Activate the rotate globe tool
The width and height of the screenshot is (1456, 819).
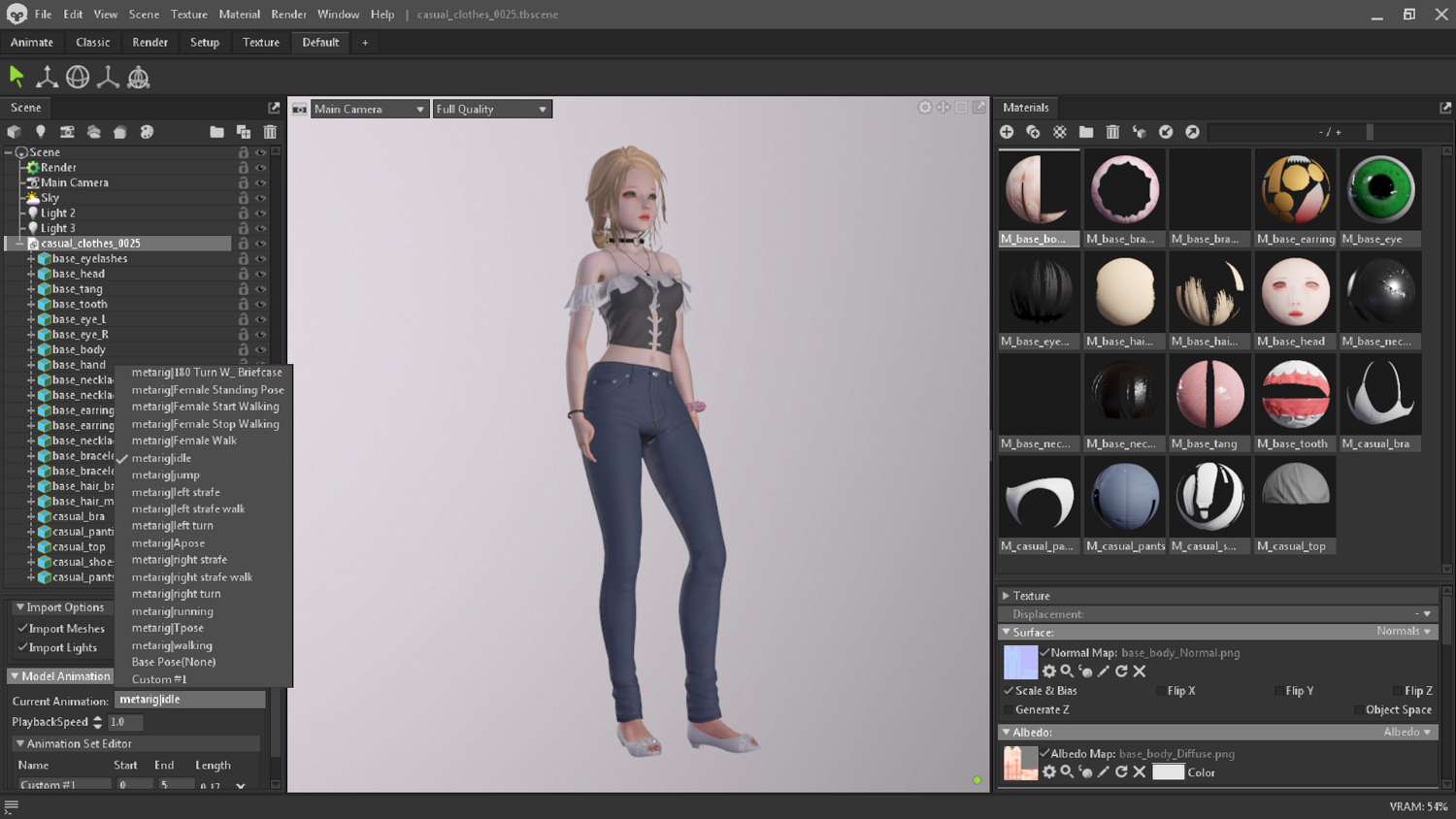tap(78, 77)
